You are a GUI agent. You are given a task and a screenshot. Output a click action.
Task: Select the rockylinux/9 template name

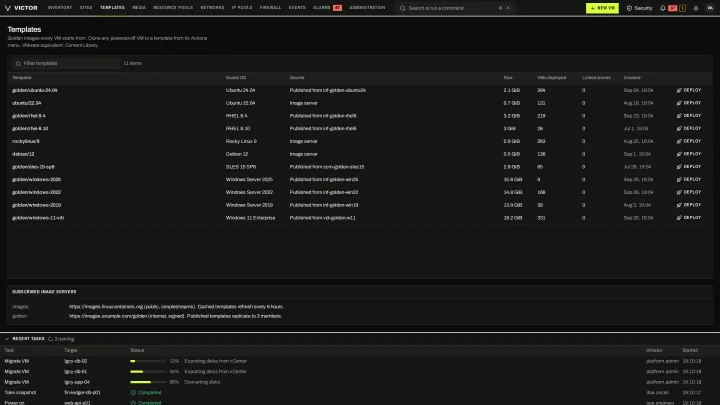[x=26, y=141]
